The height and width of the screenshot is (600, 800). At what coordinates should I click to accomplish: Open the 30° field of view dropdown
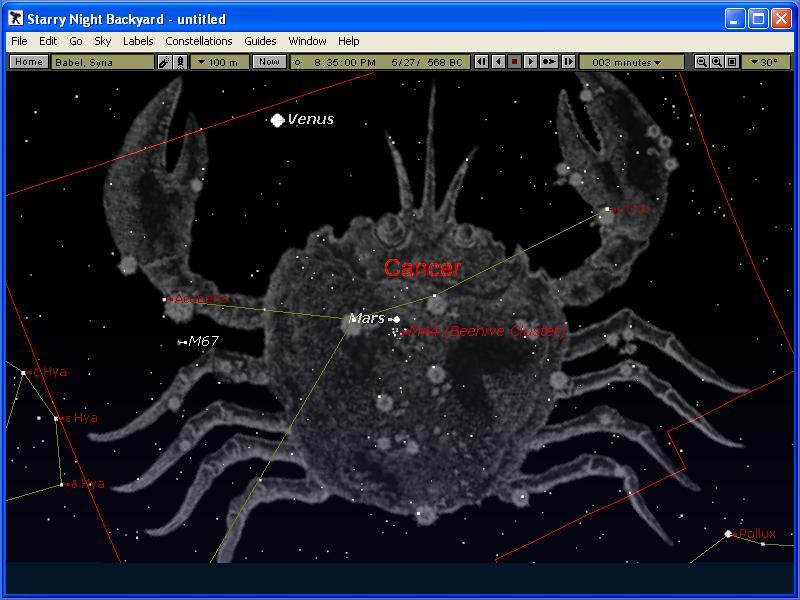click(x=765, y=62)
